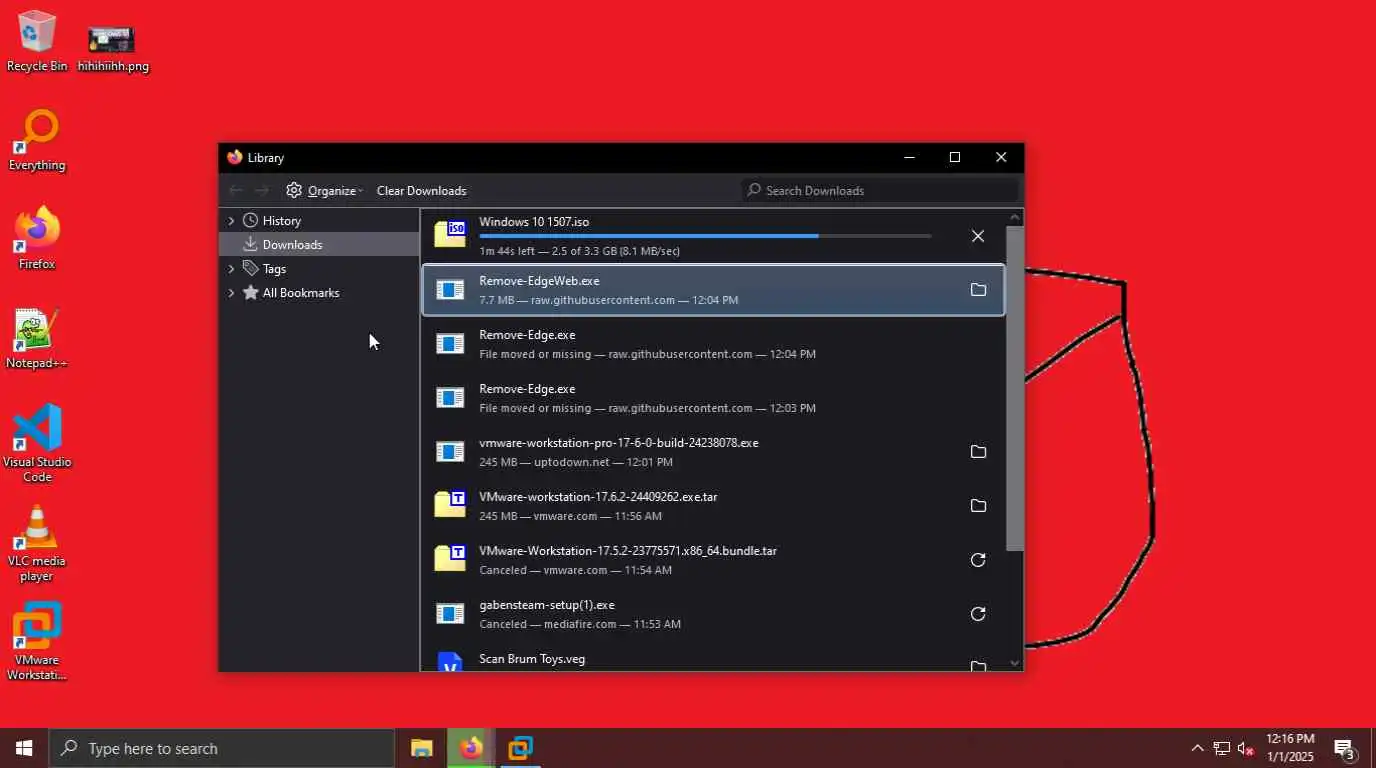Click the Windows 10 1507.iso progress bar
Screen dimensions: 1376x768
[x=705, y=236]
